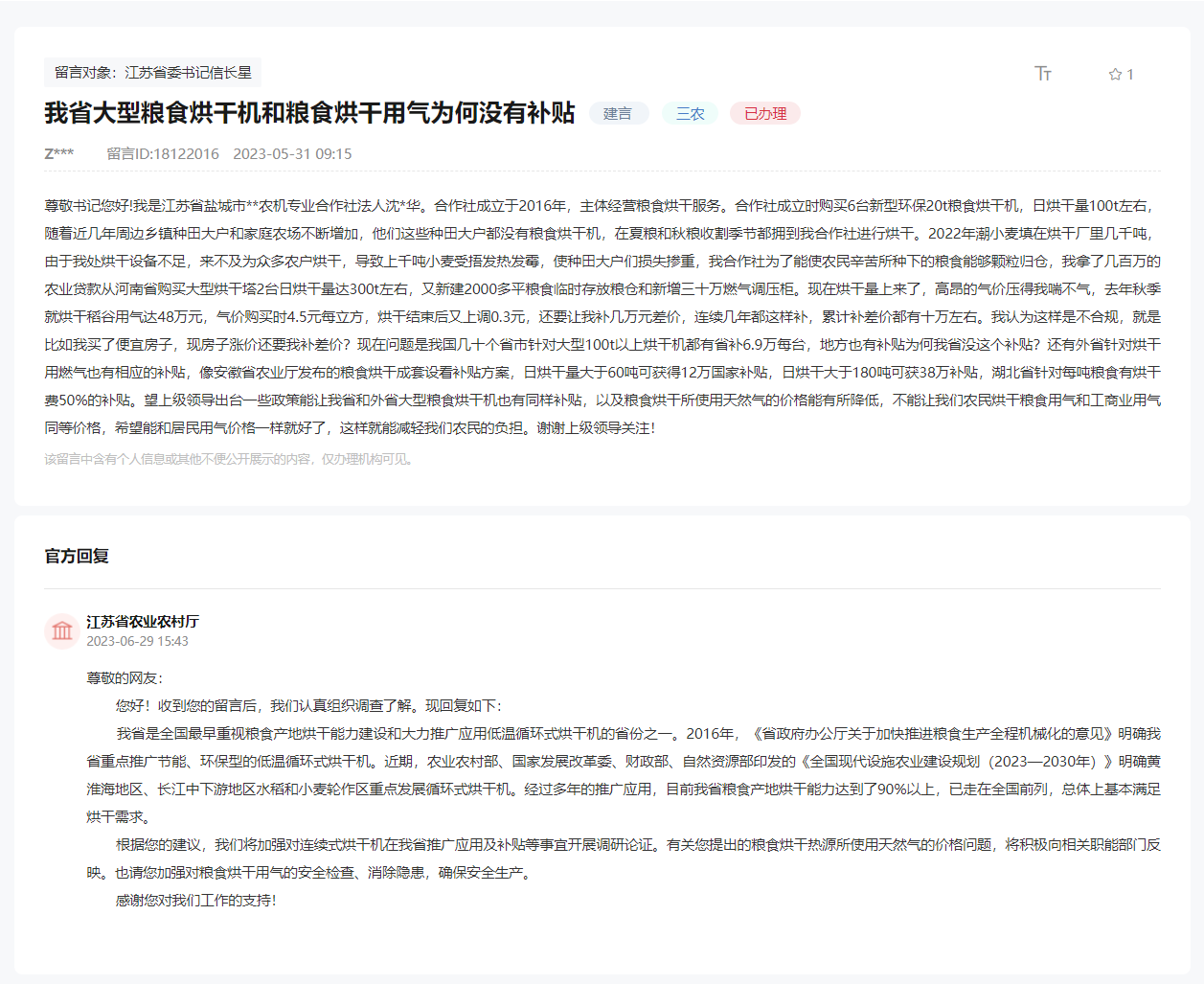Toggle larger text with the Tt control
1204x984 pixels.
1044,73
